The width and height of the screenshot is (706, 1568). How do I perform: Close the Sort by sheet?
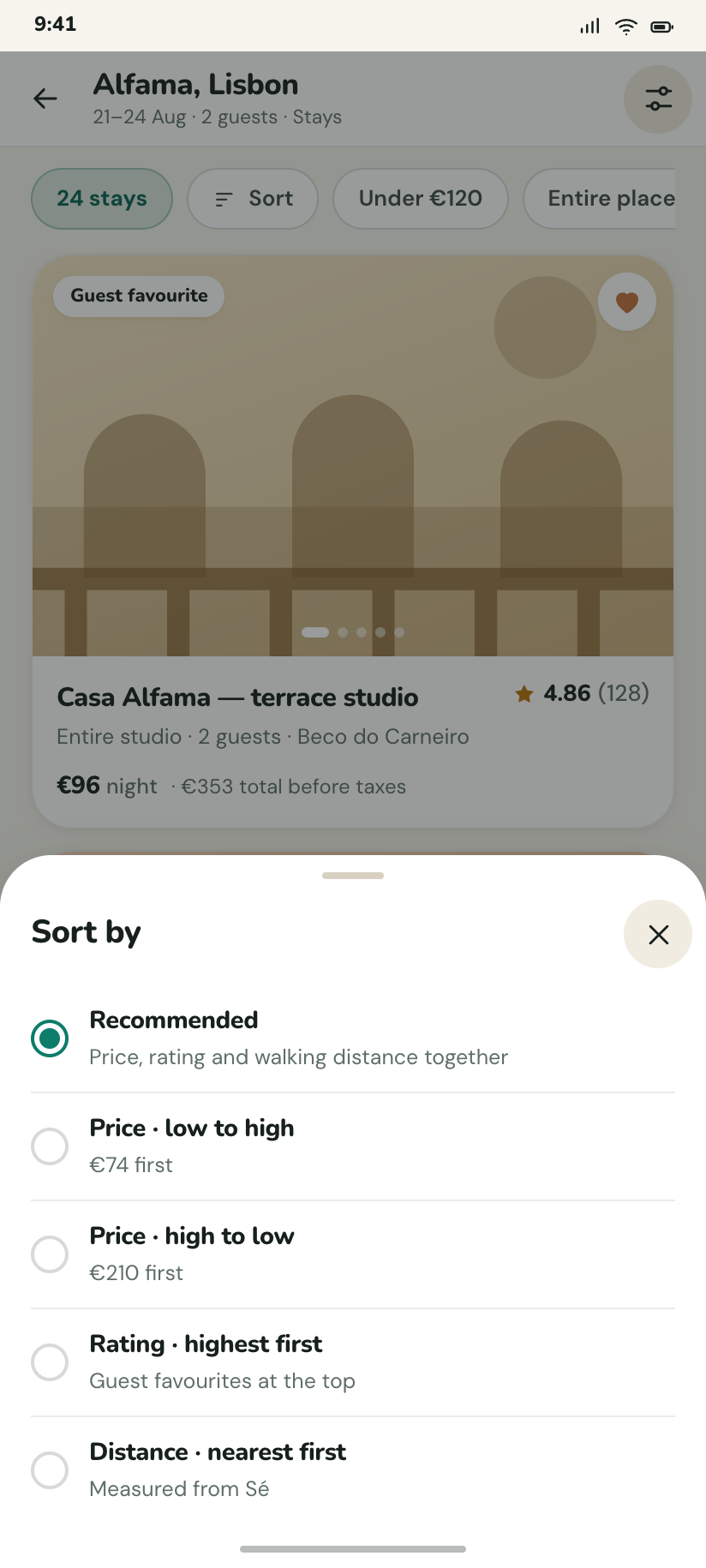658,934
